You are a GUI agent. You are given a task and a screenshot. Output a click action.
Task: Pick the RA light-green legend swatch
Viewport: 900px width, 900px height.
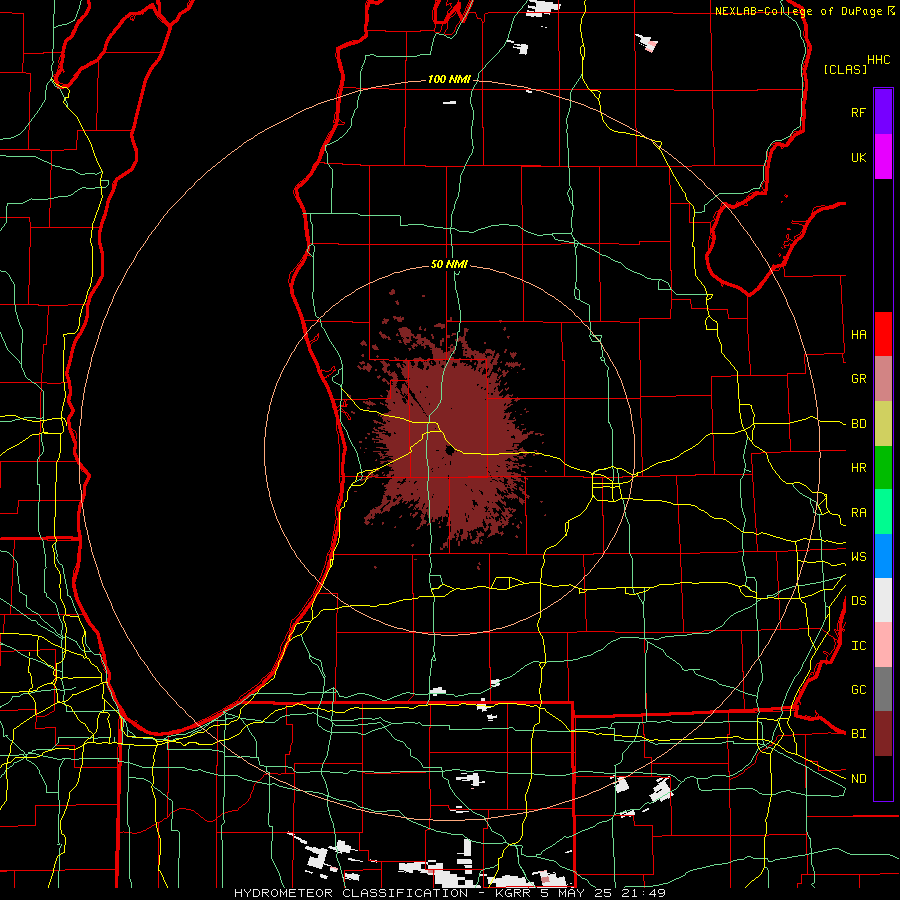[x=883, y=512]
